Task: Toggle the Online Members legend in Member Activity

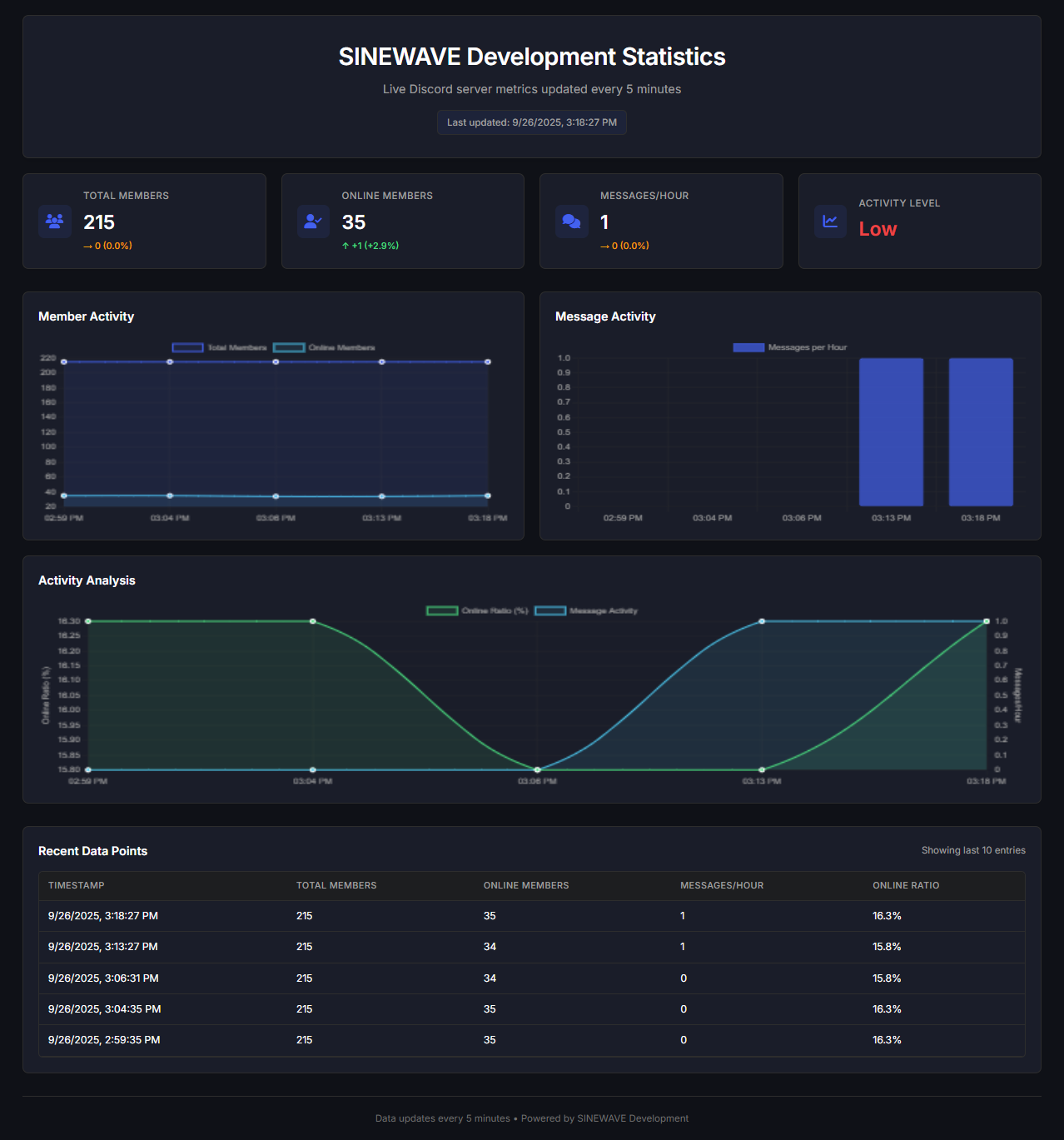Action: [x=323, y=347]
